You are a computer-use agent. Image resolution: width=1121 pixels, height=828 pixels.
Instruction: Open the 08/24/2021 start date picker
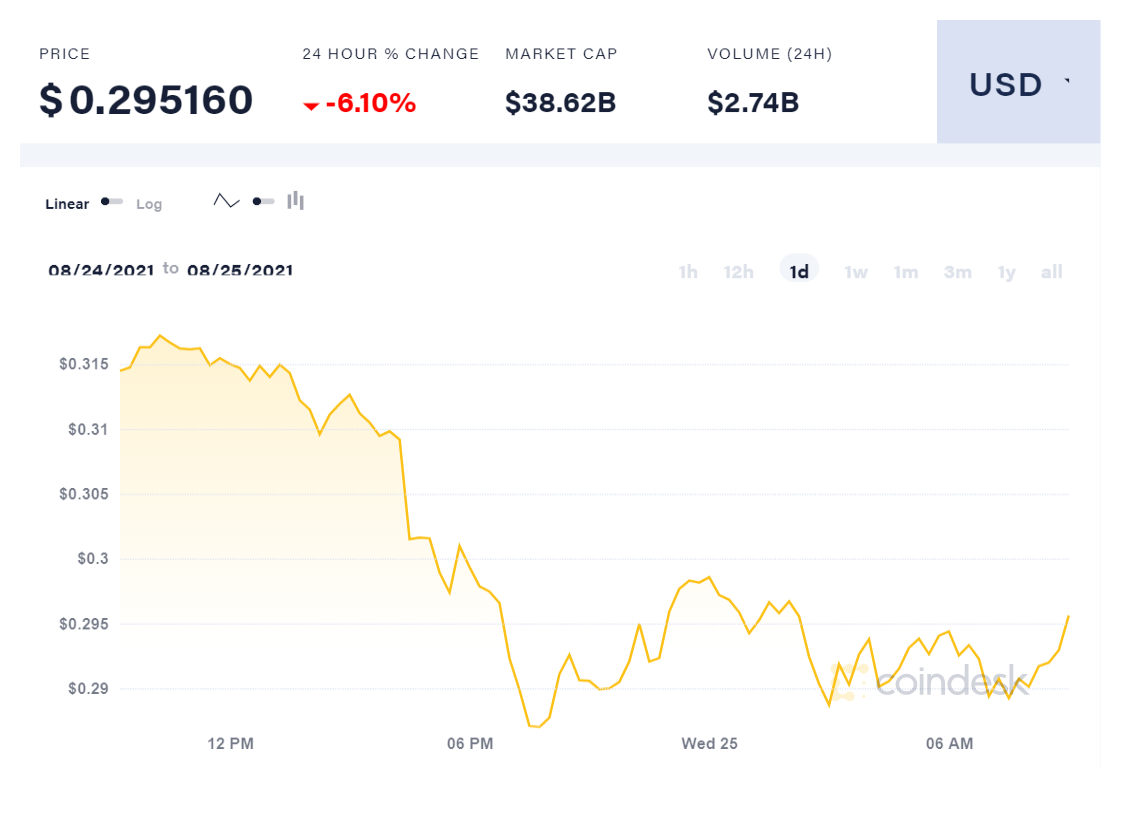[101, 270]
